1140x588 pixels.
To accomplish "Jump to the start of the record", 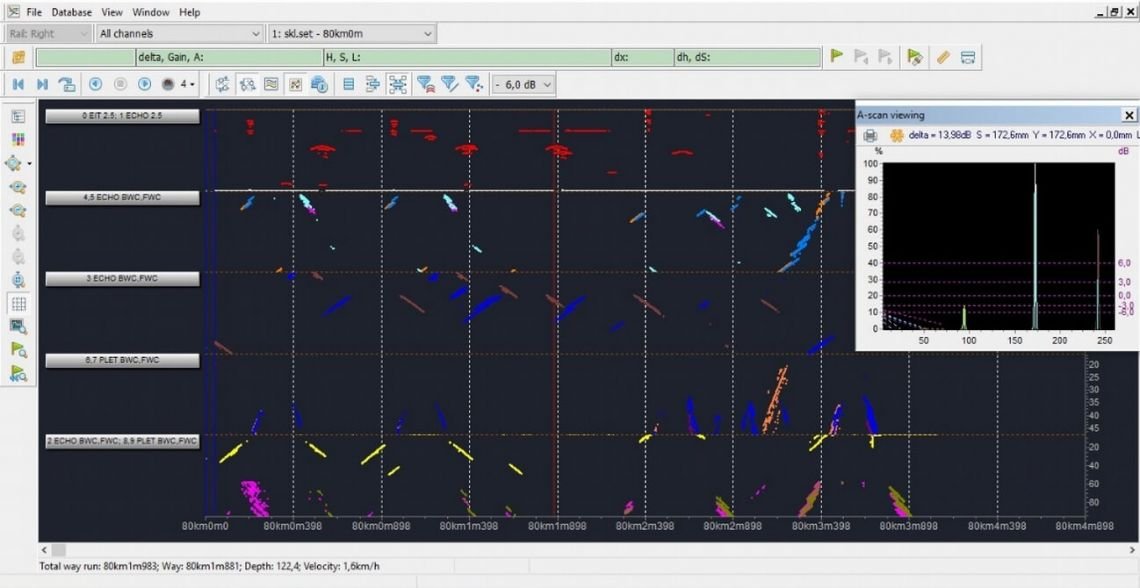I will point(18,85).
